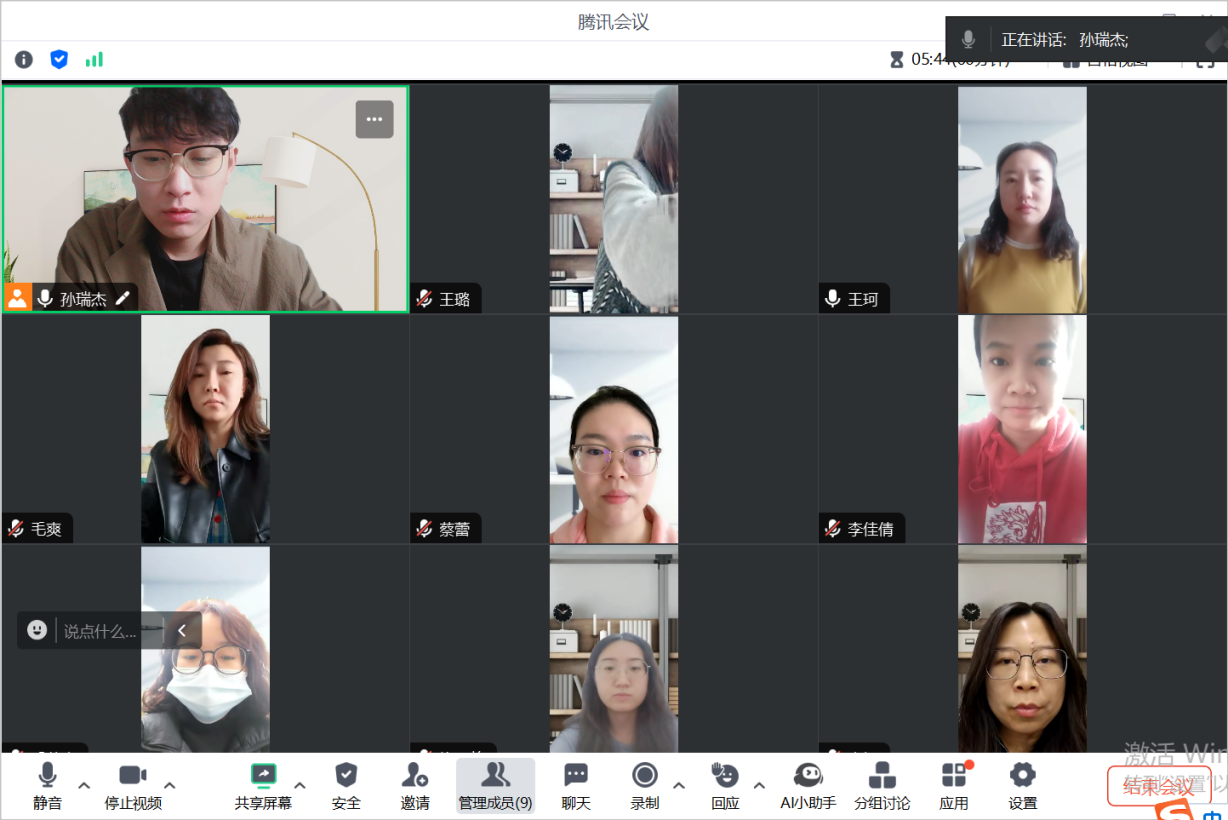1228x820 pixels.
Task: Click the 说点什么 chat input field
Action: tap(100, 631)
